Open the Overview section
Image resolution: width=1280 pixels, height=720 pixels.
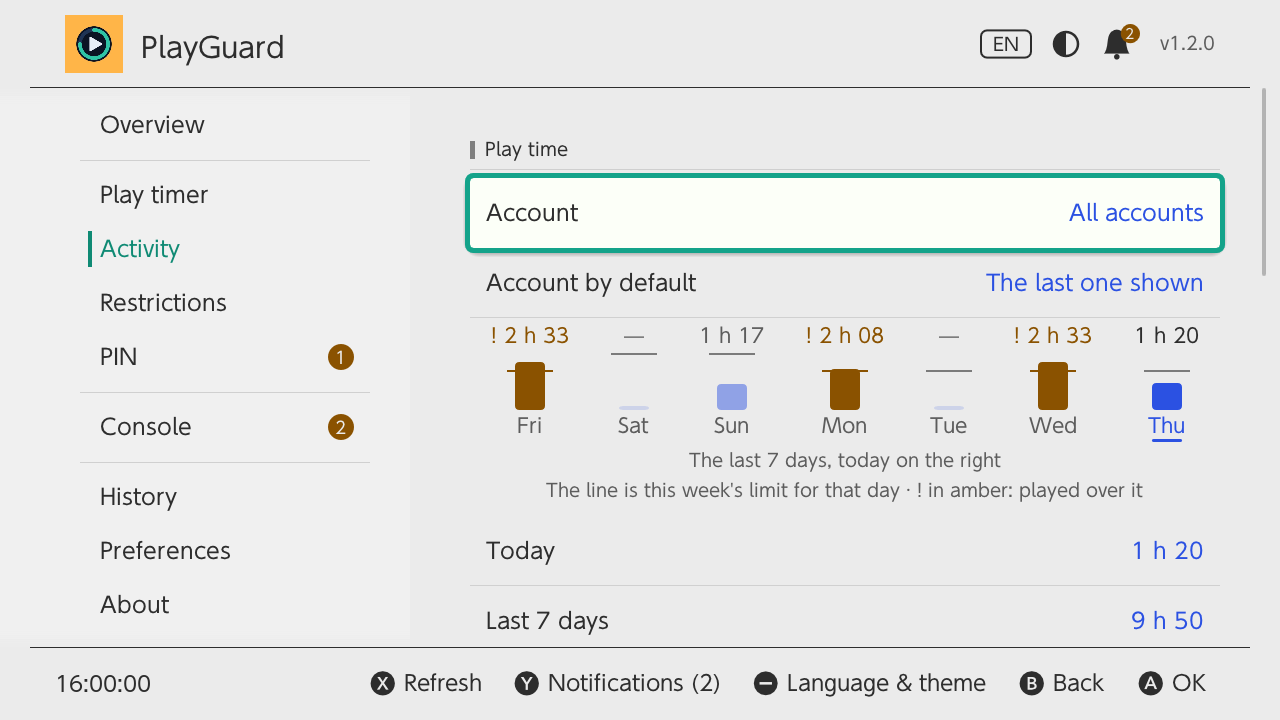[225, 125]
